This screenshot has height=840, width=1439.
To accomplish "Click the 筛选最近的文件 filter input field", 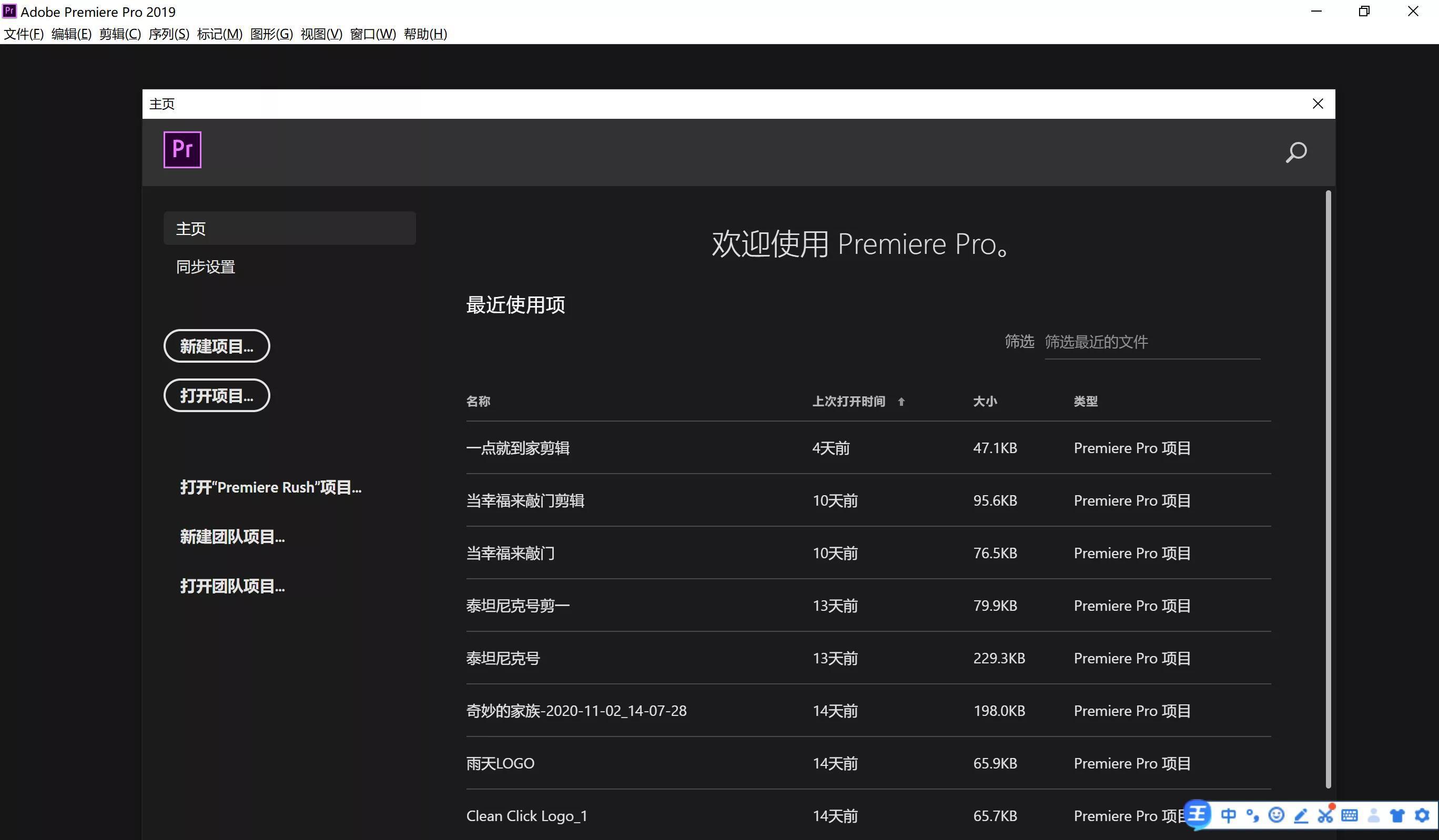I will coord(1152,342).
